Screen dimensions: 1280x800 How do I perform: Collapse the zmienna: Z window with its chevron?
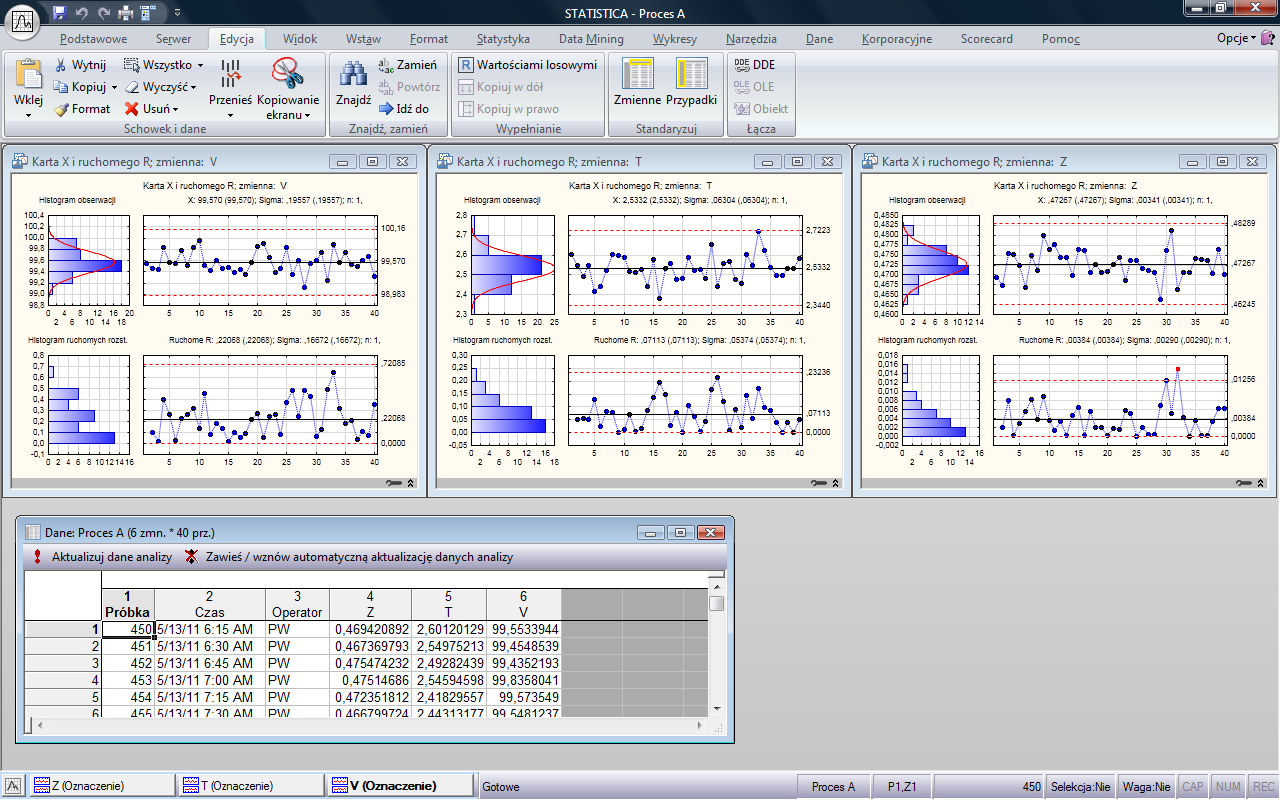pos(1261,483)
